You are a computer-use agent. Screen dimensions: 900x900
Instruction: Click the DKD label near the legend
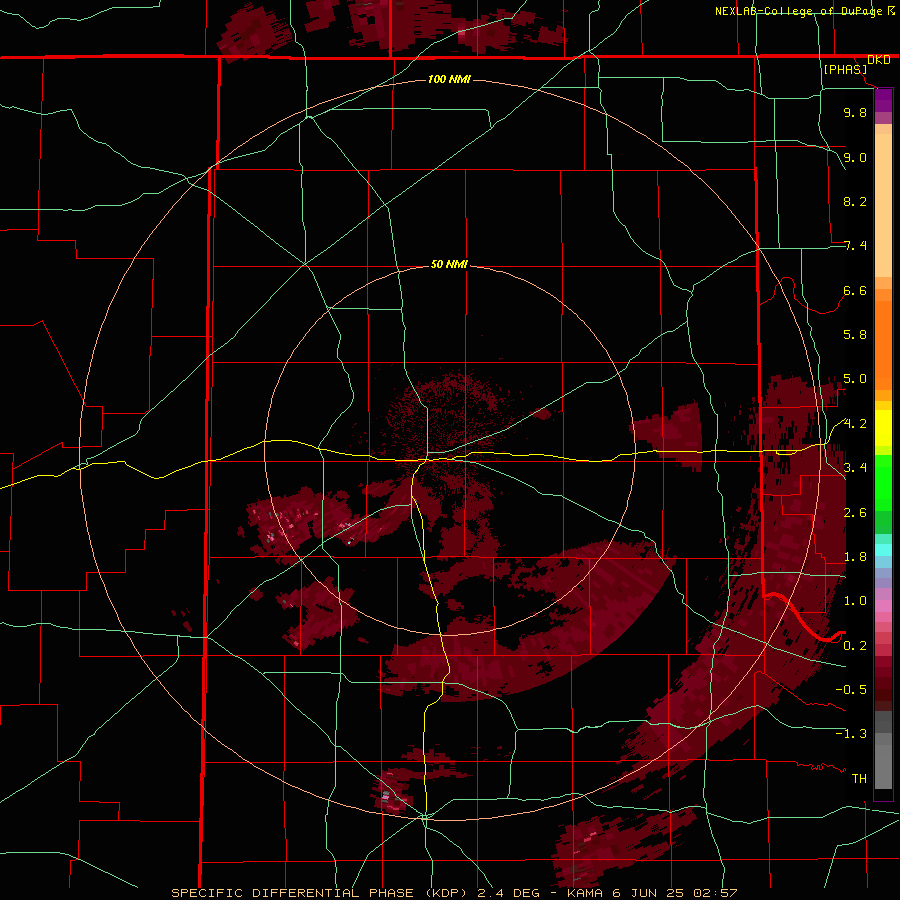coord(878,60)
